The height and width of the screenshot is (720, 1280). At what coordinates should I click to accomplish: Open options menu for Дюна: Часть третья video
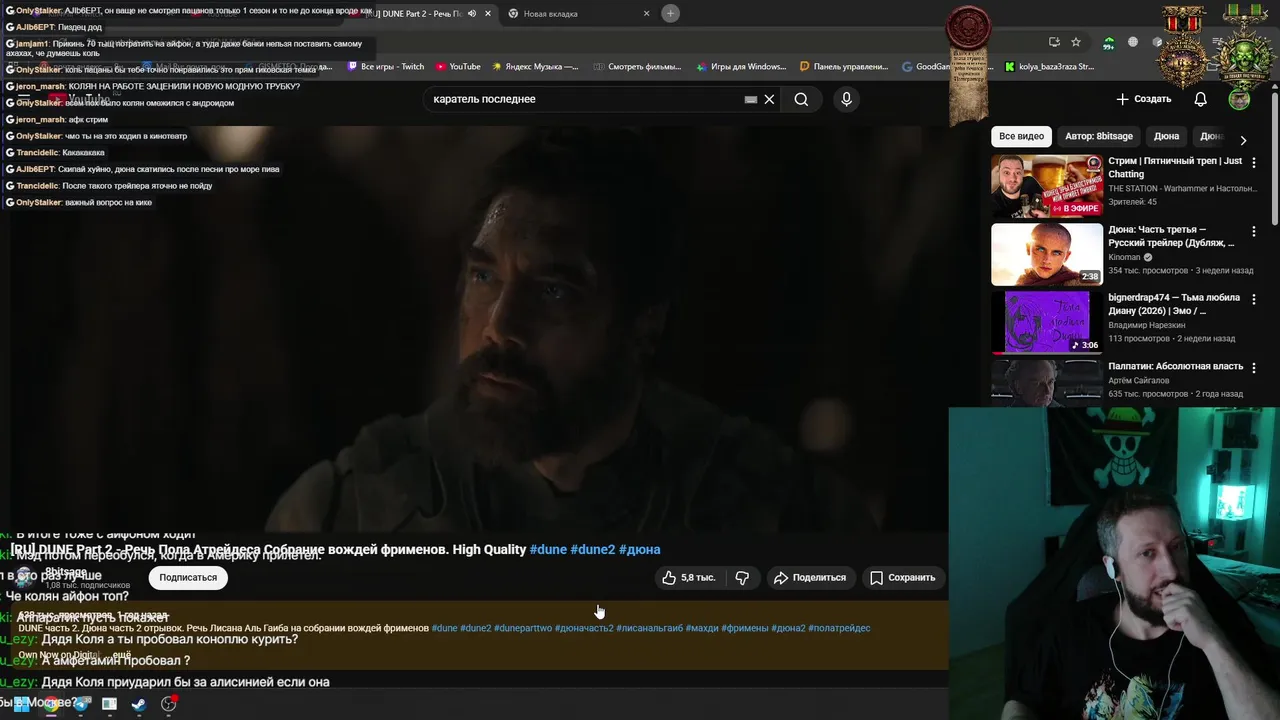(1254, 231)
